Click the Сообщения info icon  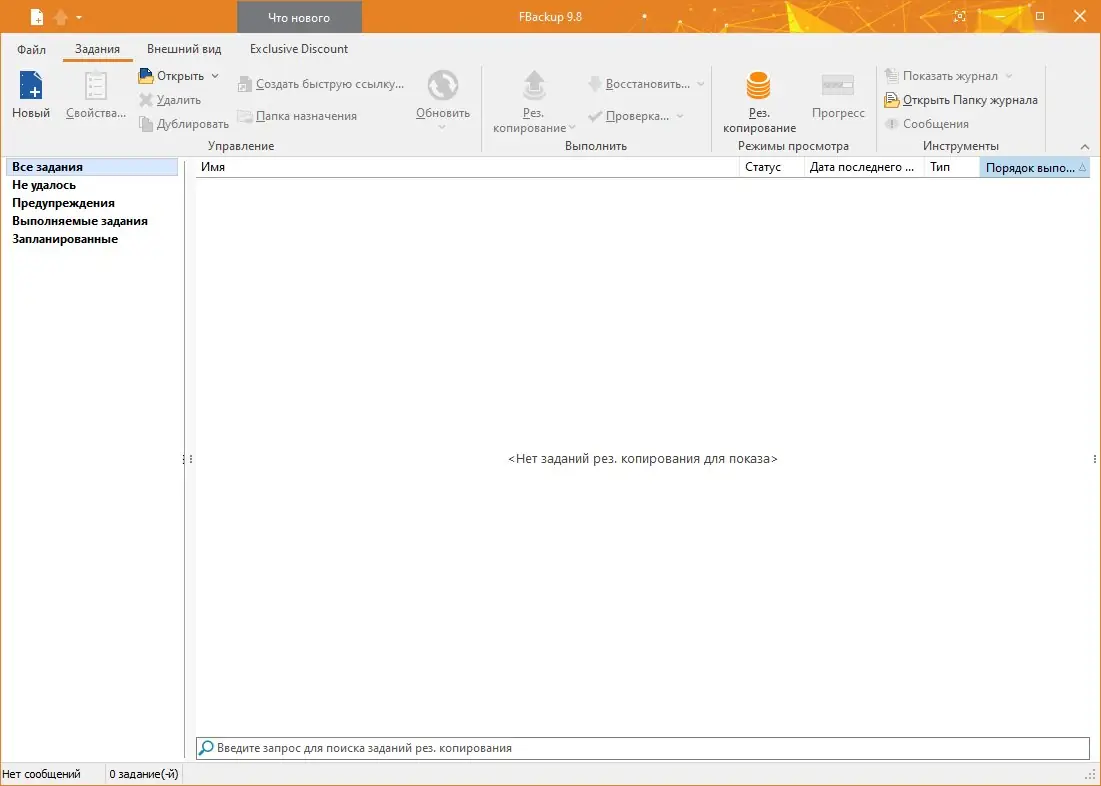tap(892, 124)
